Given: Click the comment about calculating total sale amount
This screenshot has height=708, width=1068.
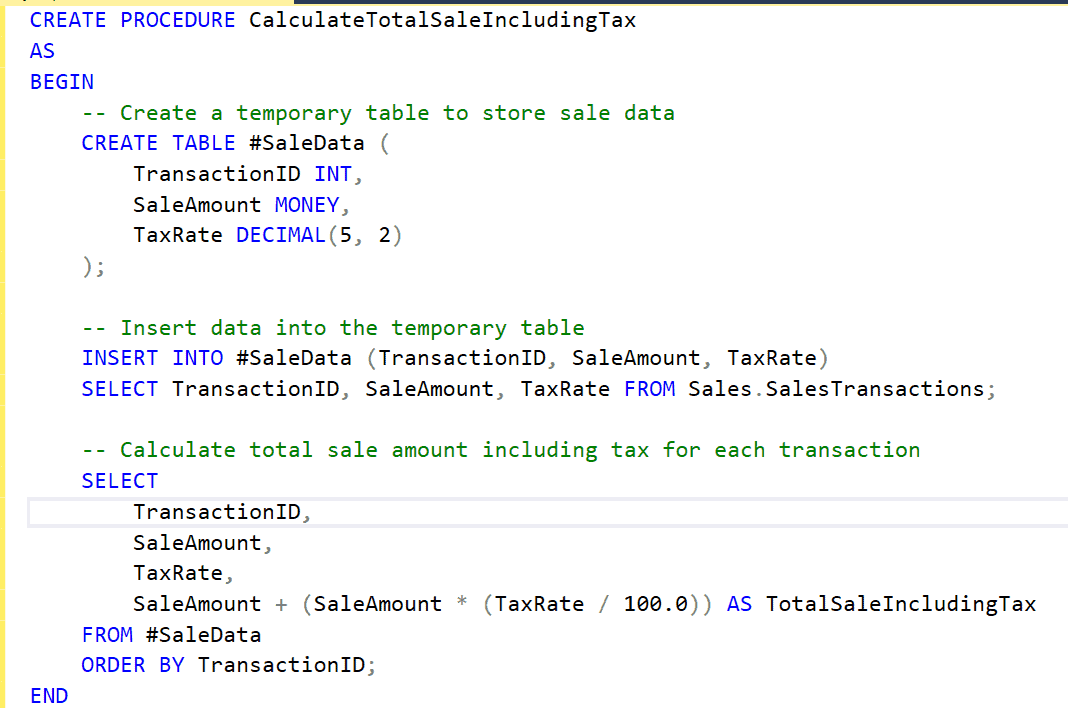Looking at the screenshot, I should pyautogui.click(x=500, y=450).
